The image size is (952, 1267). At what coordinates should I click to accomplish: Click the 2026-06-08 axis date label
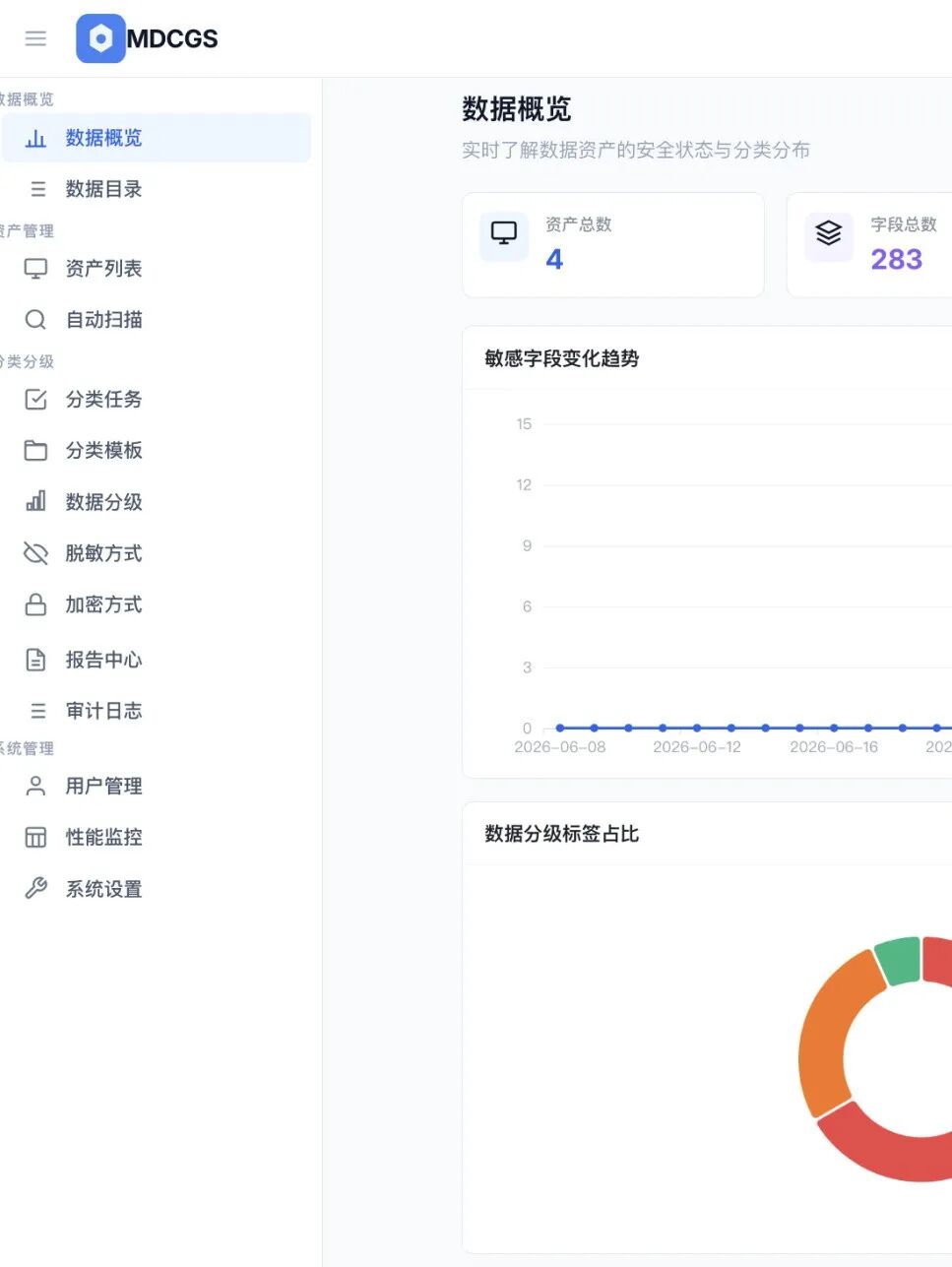pos(560,747)
